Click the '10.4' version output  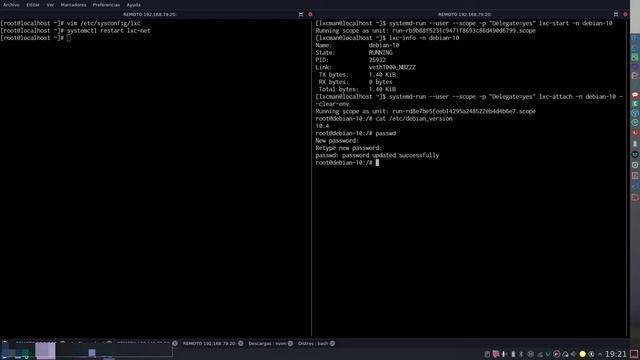(x=322, y=126)
